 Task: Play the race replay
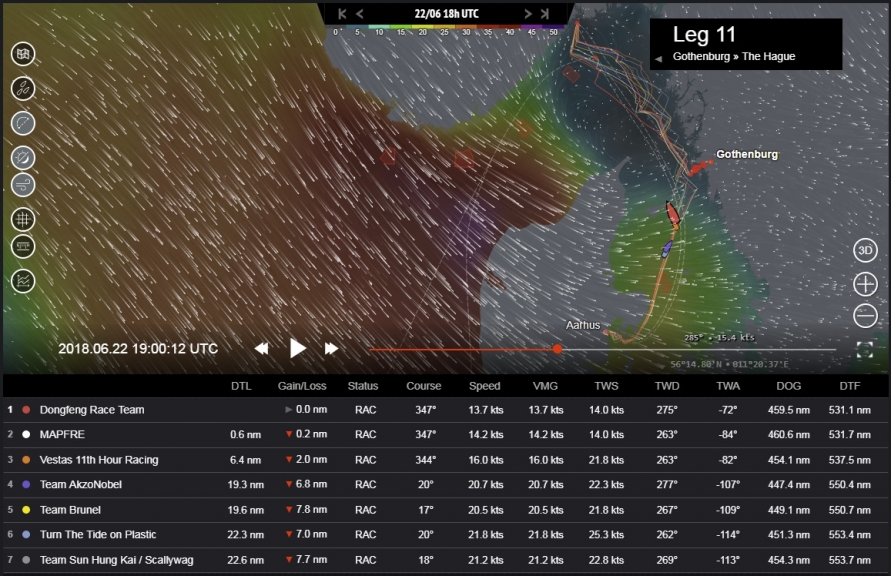tap(297, 348)
